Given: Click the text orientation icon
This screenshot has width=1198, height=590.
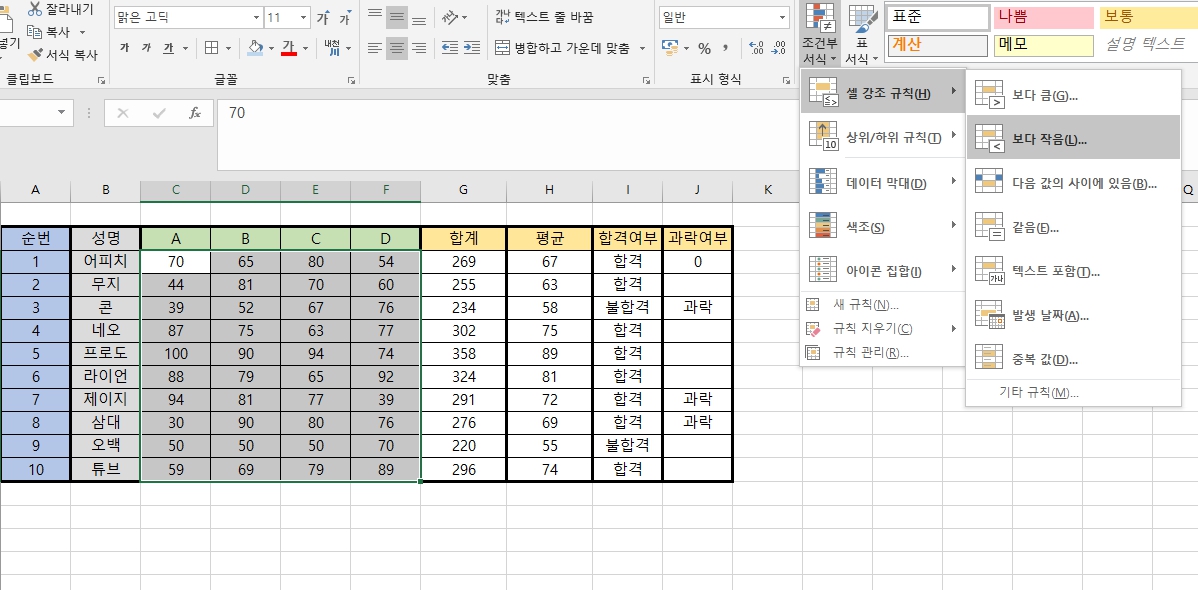Looking at the screenshot, I should pyautogui.click(x=452, y=17).
